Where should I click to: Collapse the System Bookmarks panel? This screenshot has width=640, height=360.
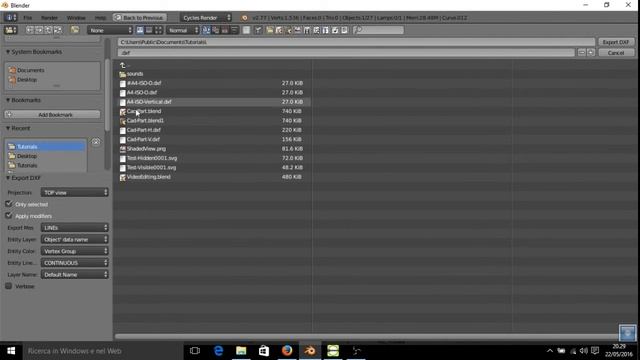pos(8,52)
